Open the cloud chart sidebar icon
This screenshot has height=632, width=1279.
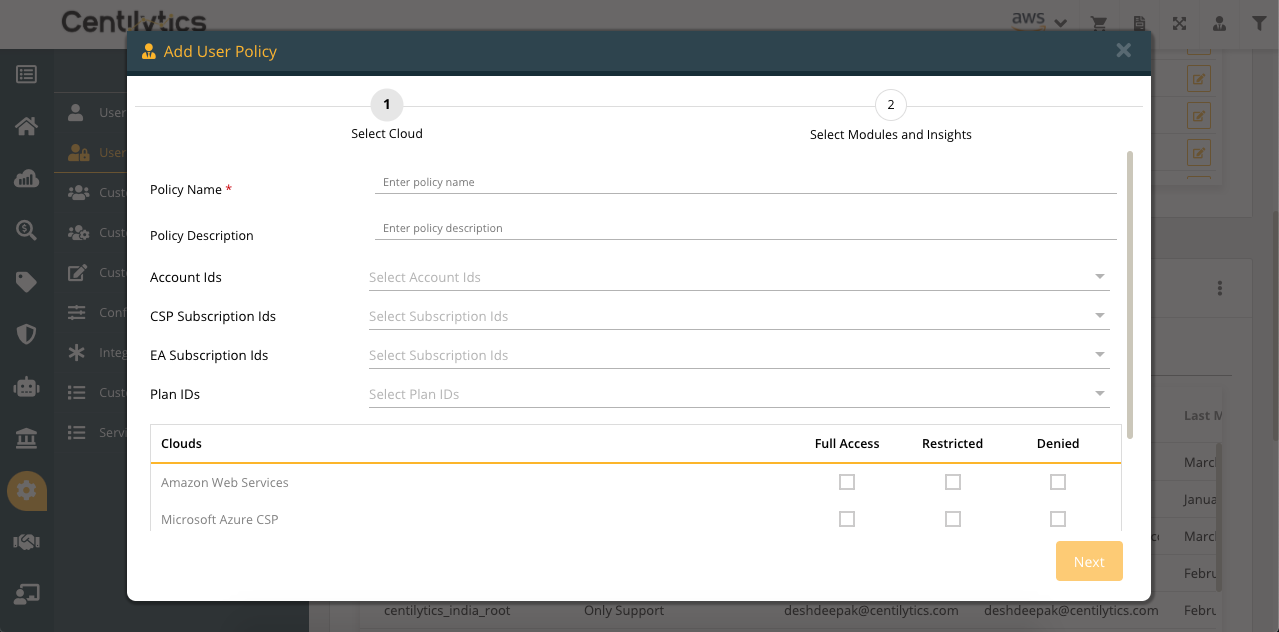point(26,178)
